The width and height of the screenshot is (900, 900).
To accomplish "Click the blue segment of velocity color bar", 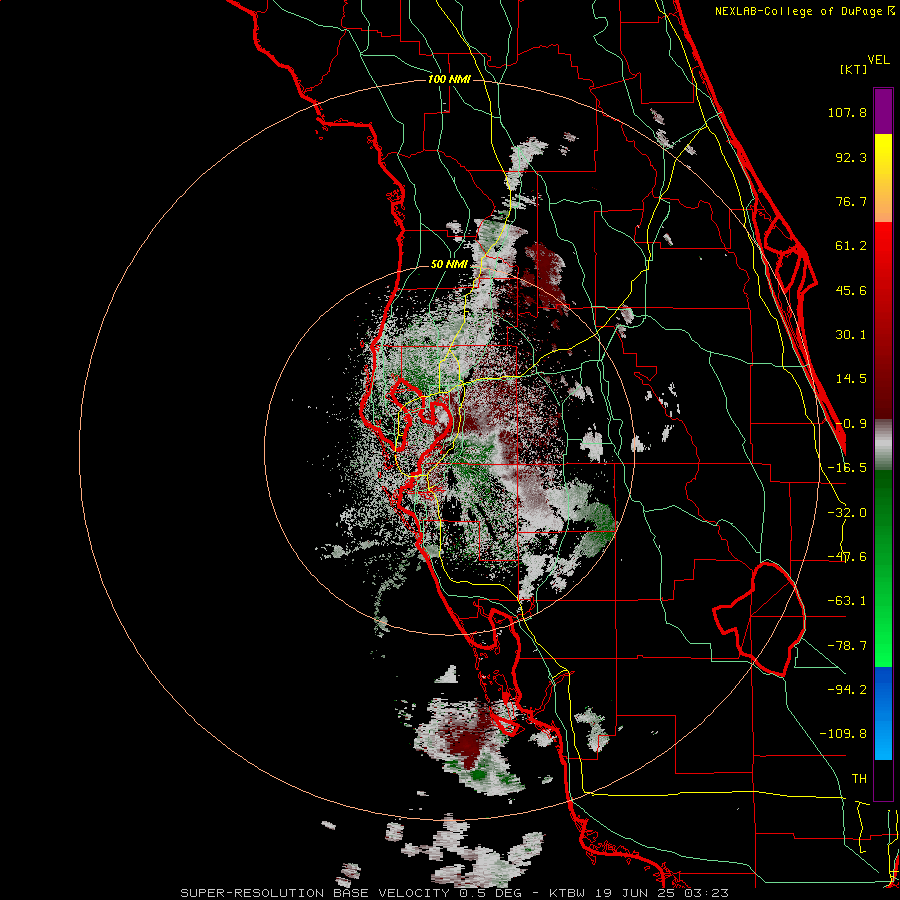I will tap(883, 713).
